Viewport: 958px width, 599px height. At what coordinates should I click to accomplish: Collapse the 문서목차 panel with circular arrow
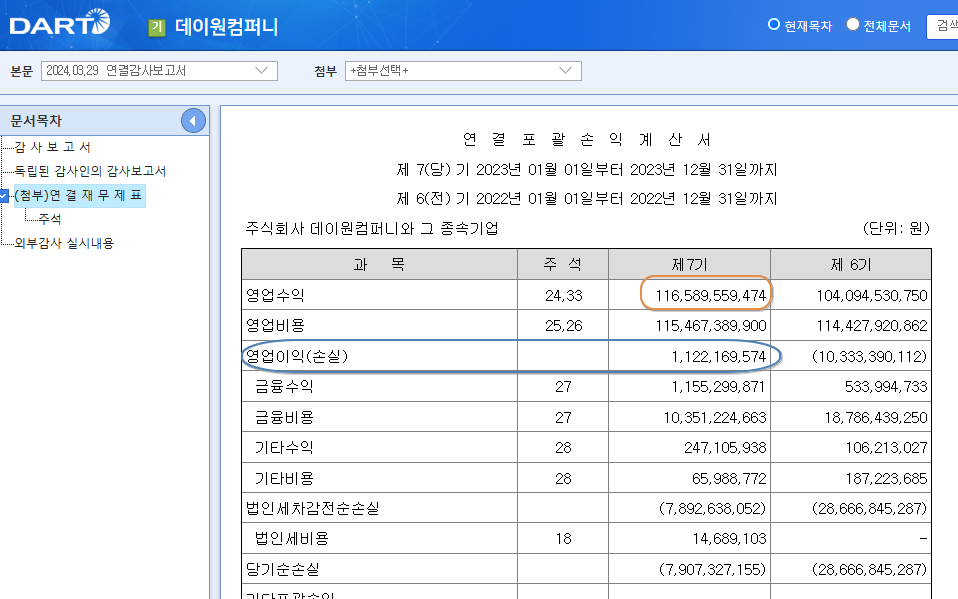pyautogui.click(x=193, y=121)
